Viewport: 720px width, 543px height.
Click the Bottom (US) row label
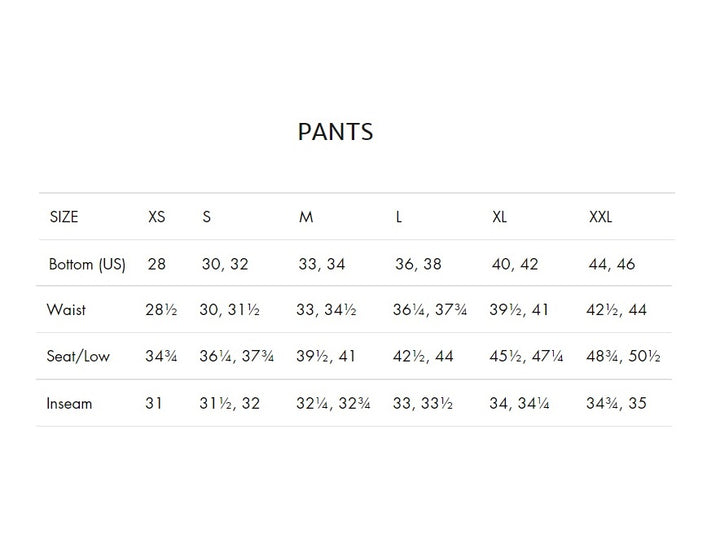click(x=87, y=265)
